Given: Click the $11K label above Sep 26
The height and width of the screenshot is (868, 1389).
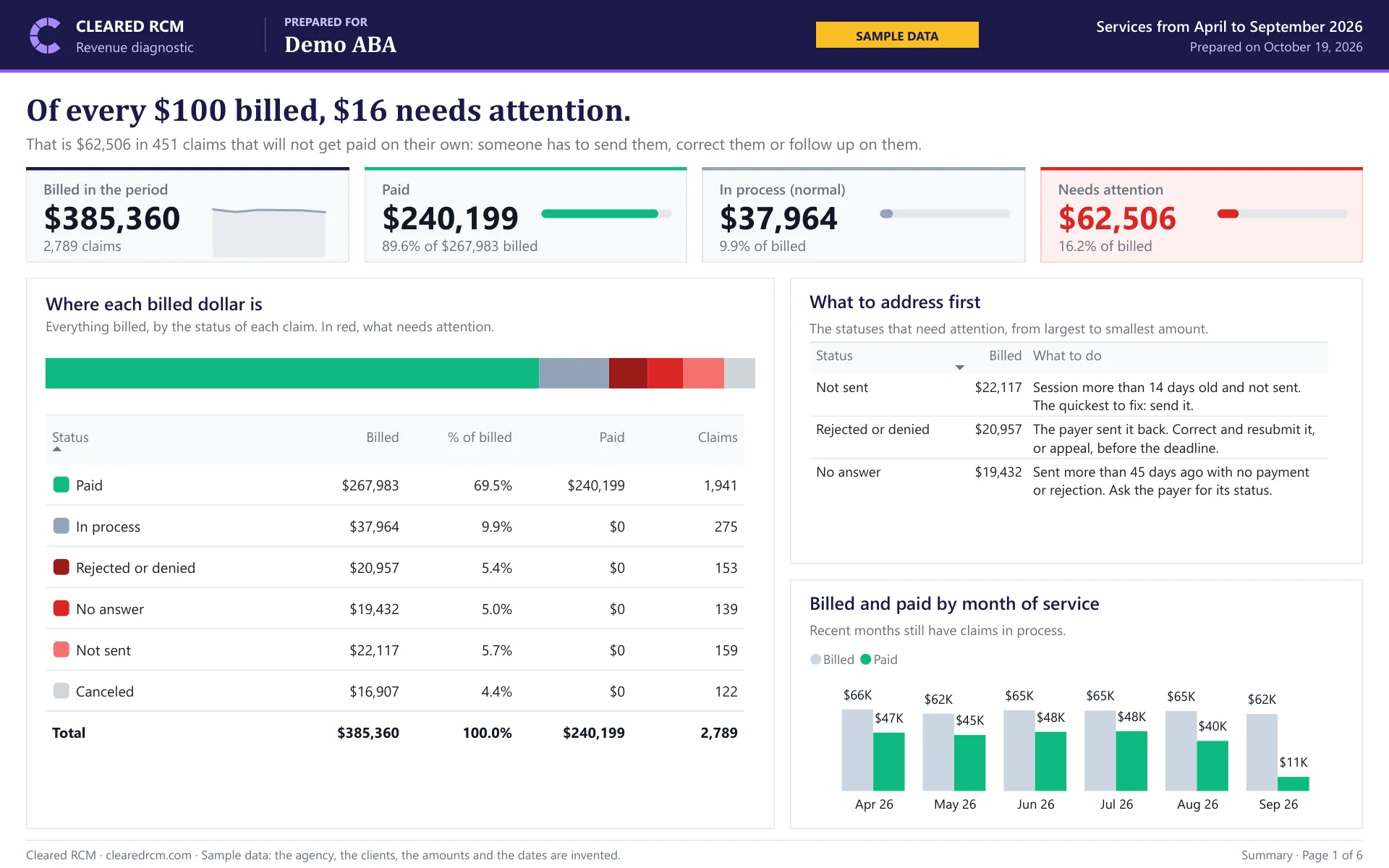Looking at the screenshot, I should click(x=1294, y=762).
